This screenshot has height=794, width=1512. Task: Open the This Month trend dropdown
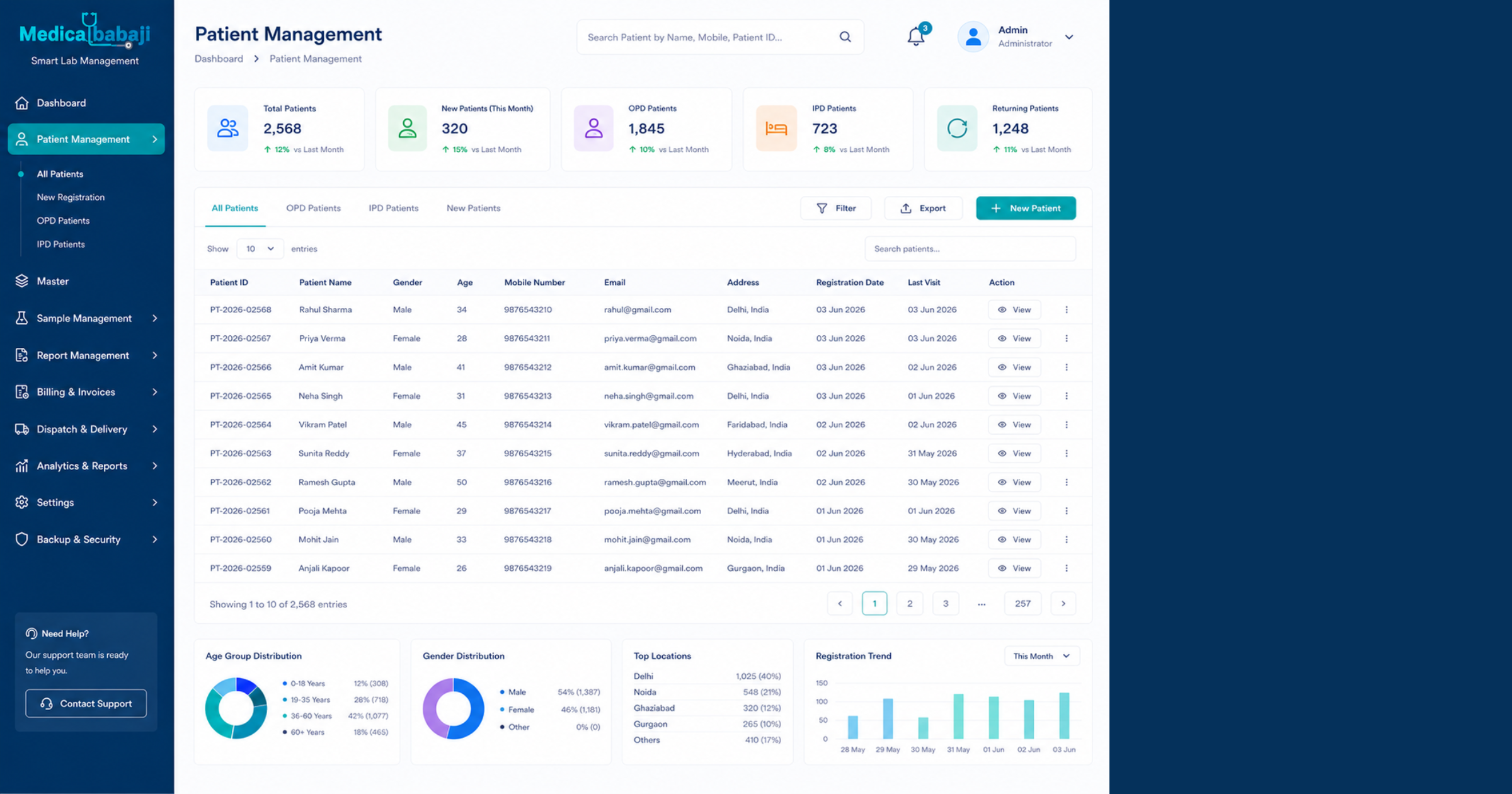(x=1041, y=656)
